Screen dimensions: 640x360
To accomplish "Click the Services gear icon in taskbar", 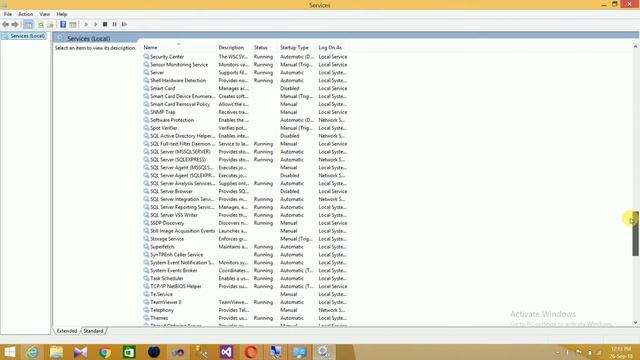I will 324,352.
